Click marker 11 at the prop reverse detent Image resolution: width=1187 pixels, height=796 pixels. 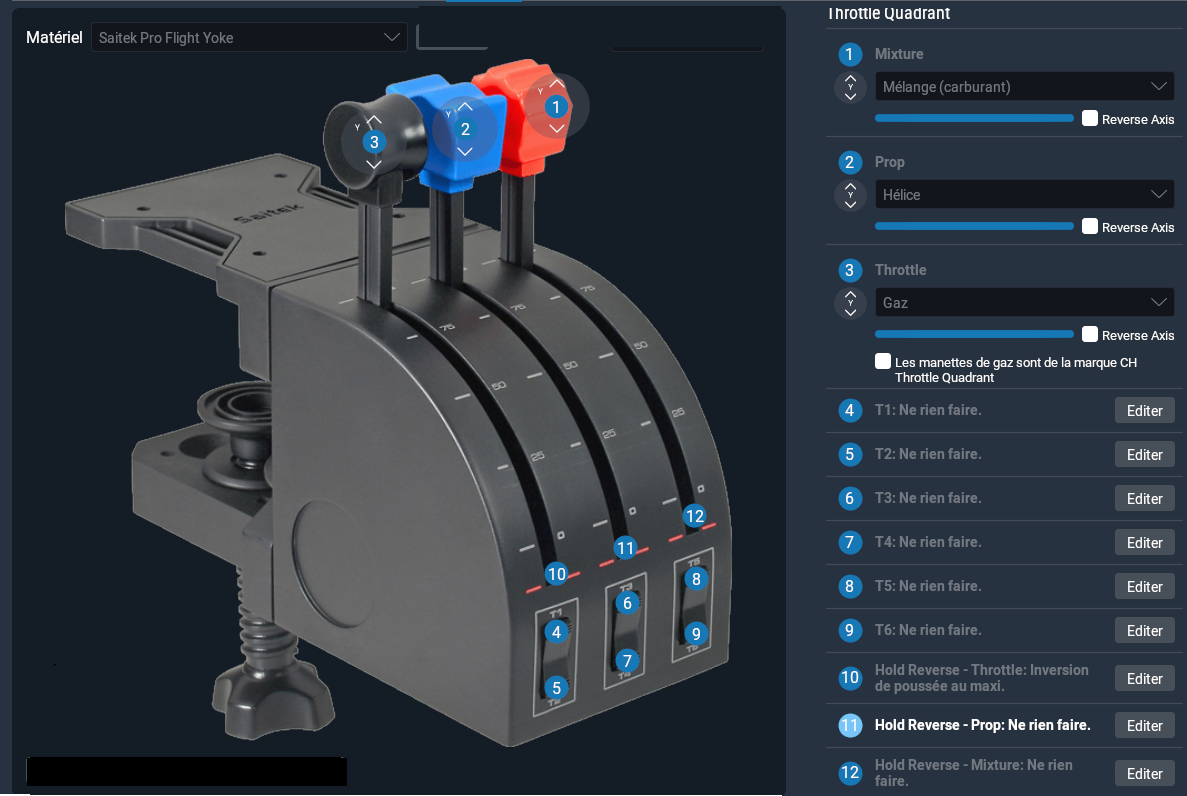point(625,548)
